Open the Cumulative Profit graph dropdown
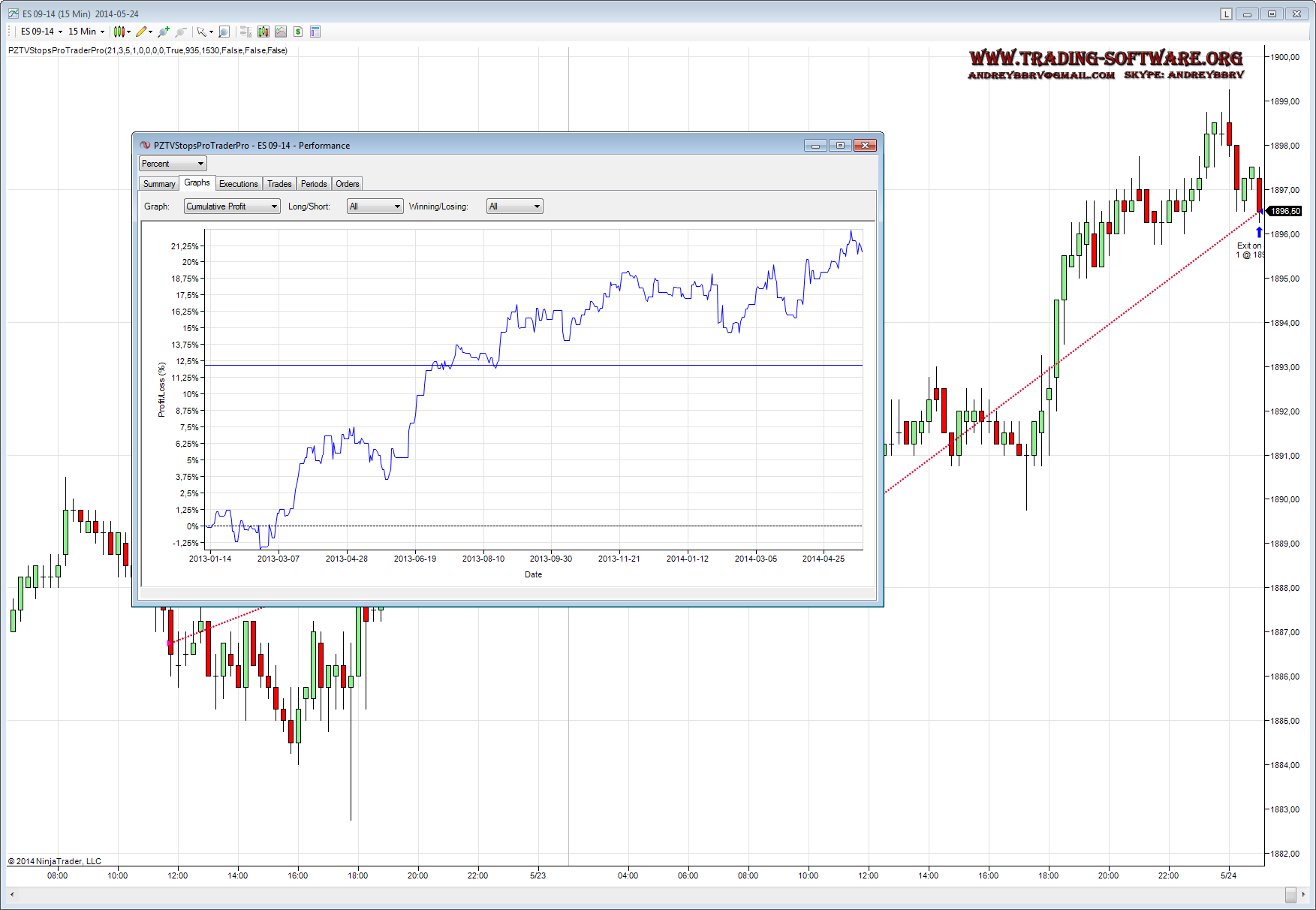 (x=232, y=206)
